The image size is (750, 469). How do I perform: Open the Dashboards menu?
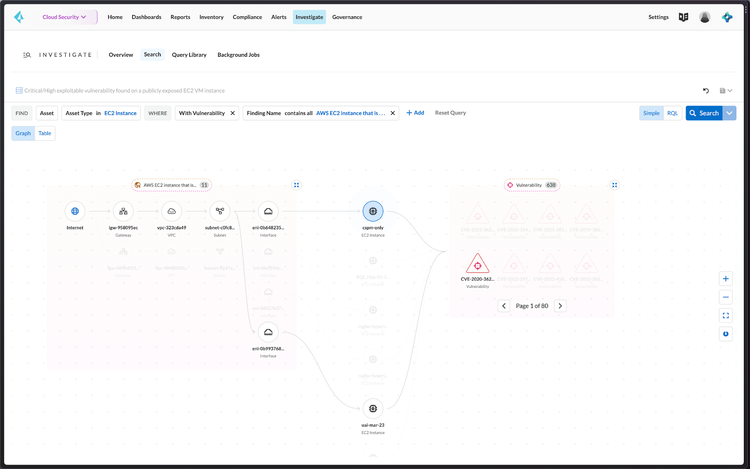(x=146, y=17)
